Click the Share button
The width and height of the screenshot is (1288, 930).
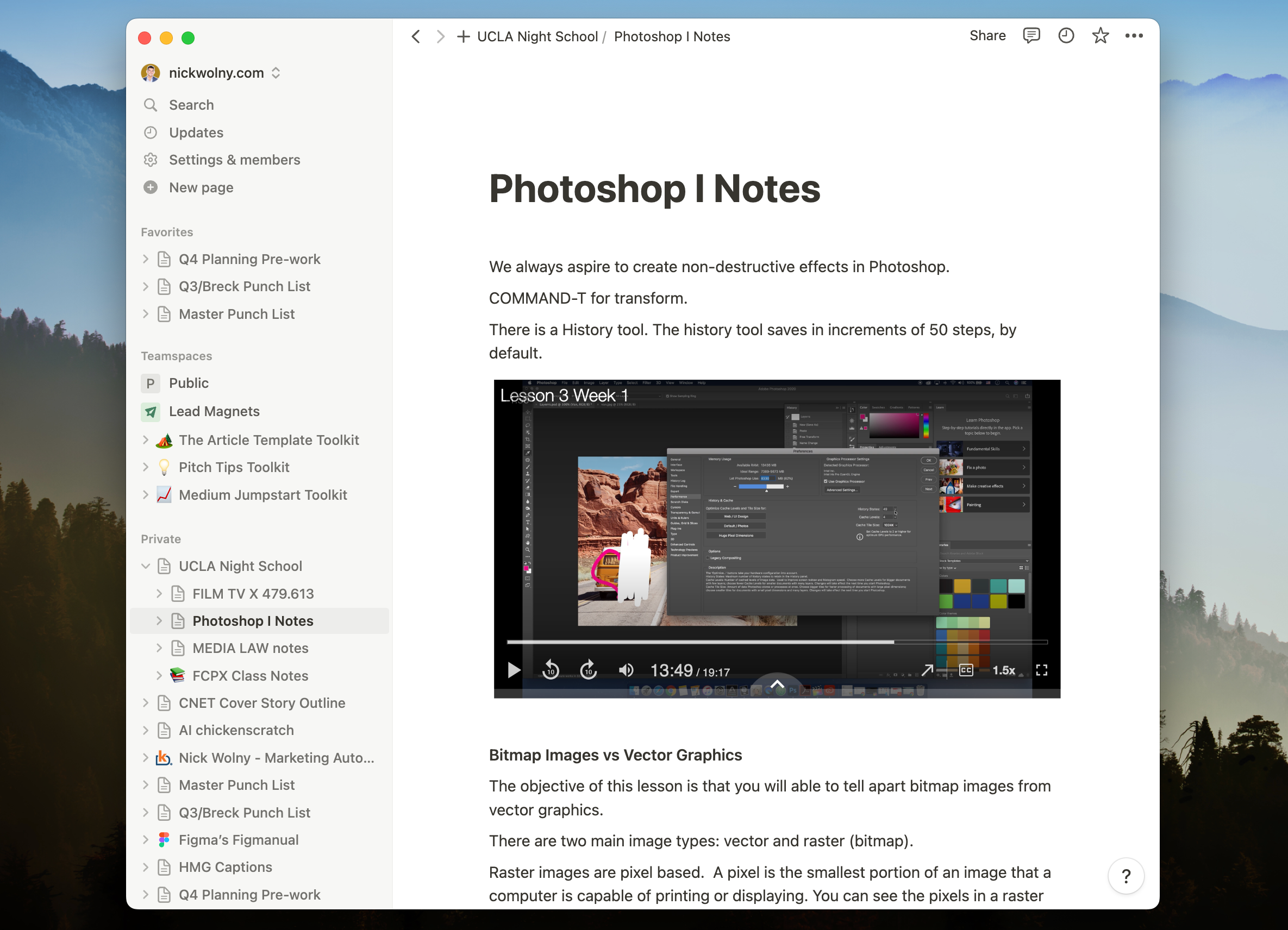click(x=987, y=36)
